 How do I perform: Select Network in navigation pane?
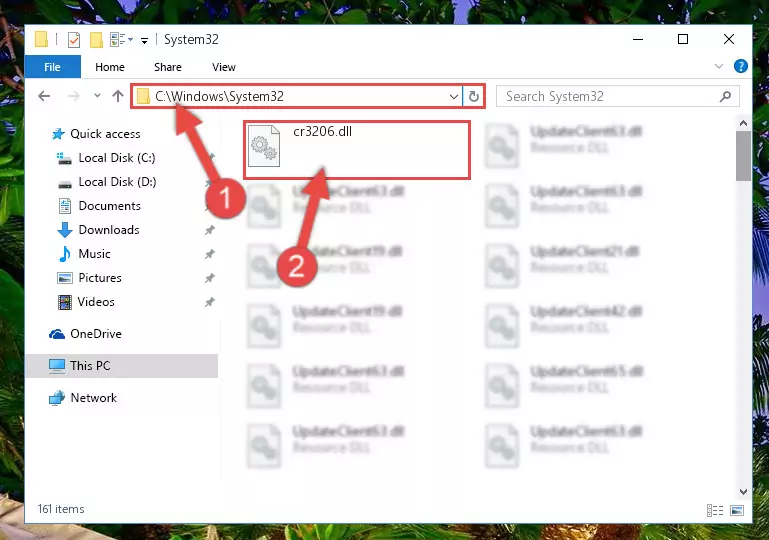(94, 398)
